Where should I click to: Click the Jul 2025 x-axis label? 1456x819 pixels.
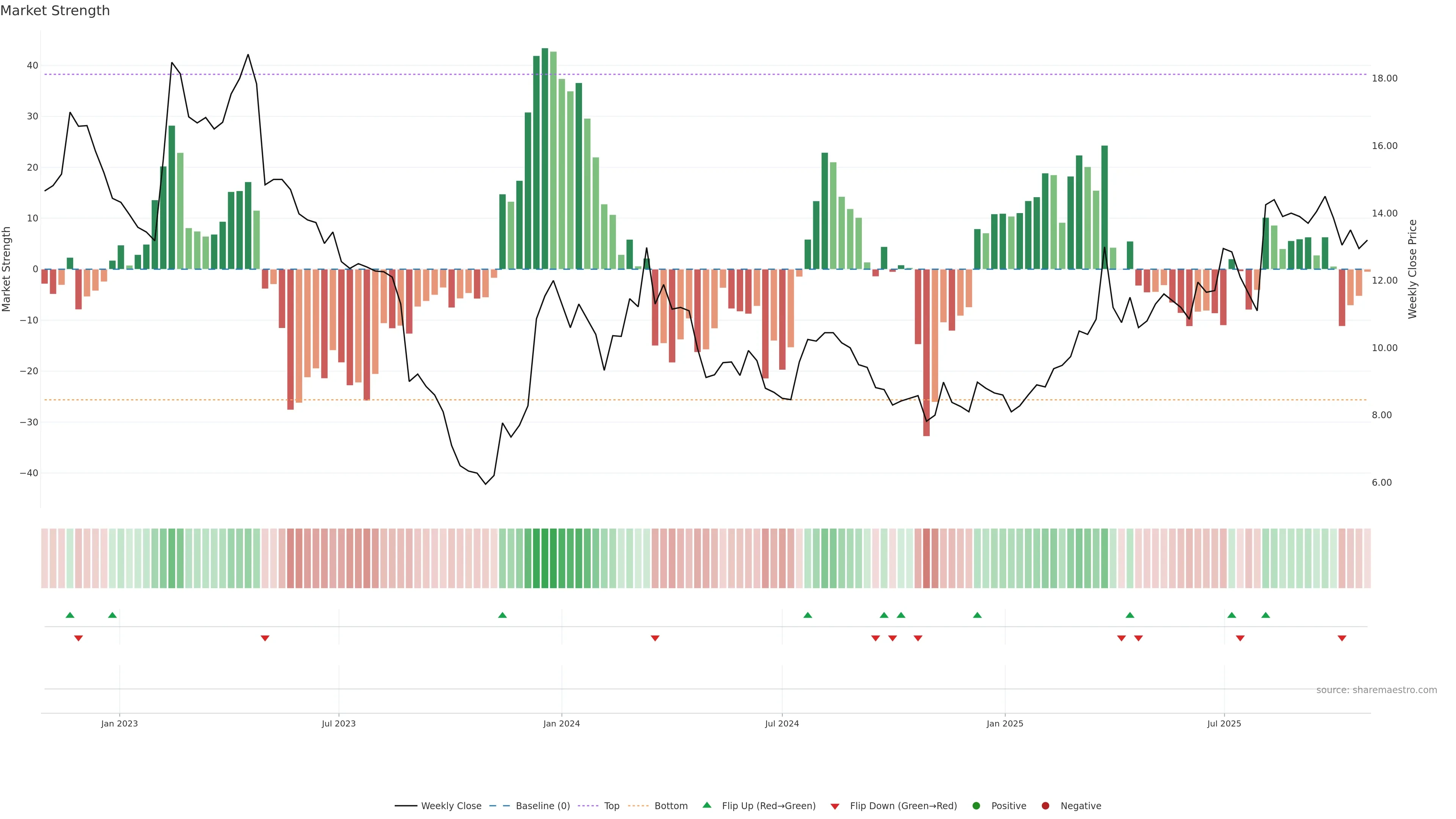(1224, 723)
